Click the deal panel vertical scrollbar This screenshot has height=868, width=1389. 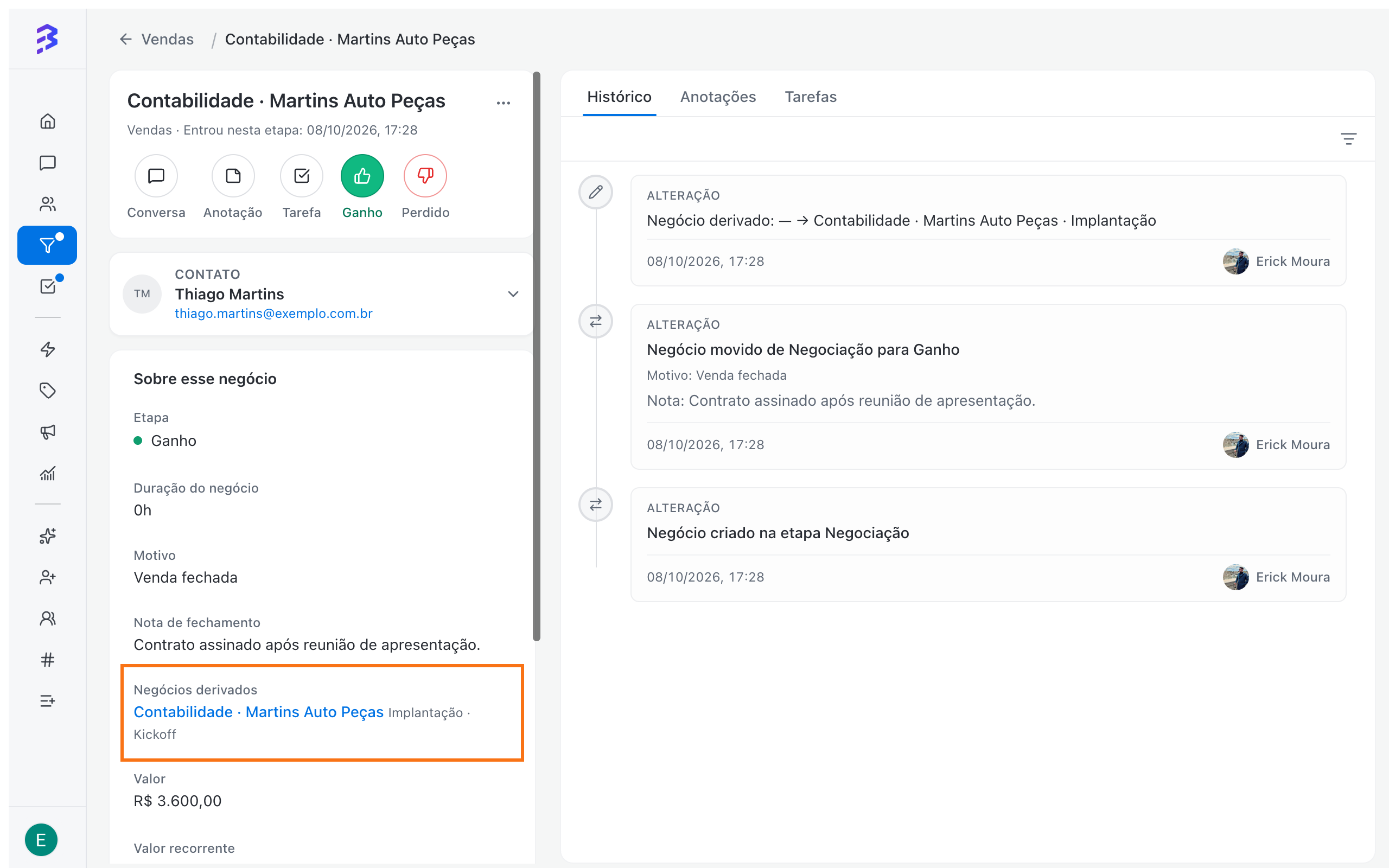537,356
